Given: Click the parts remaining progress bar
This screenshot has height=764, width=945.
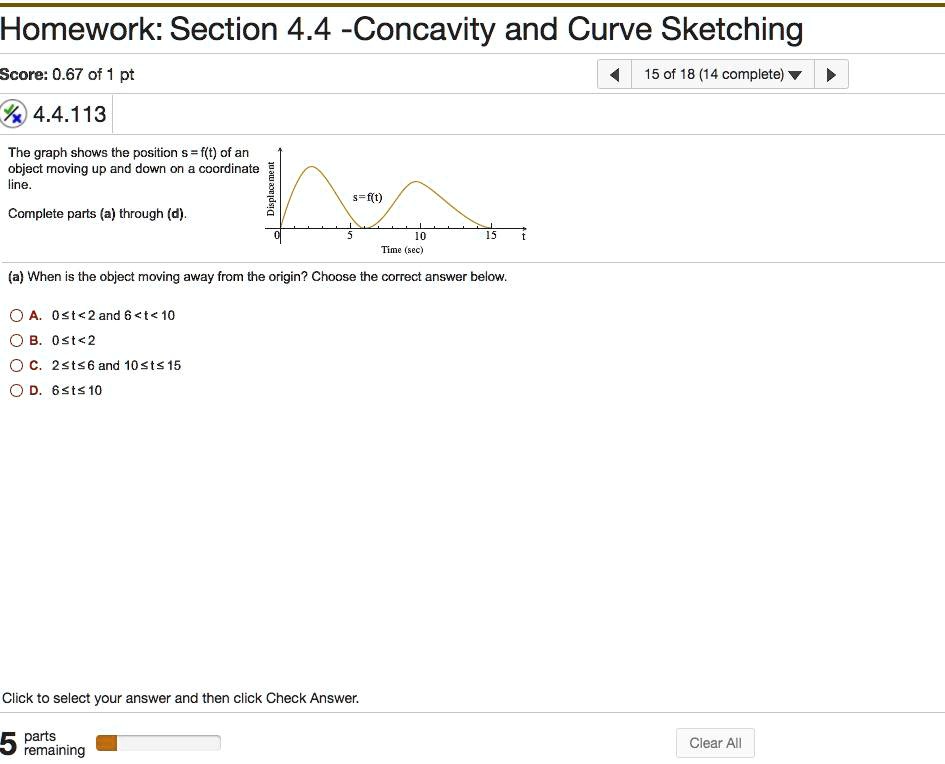Looking at the screenshot, I should [157, 742].
